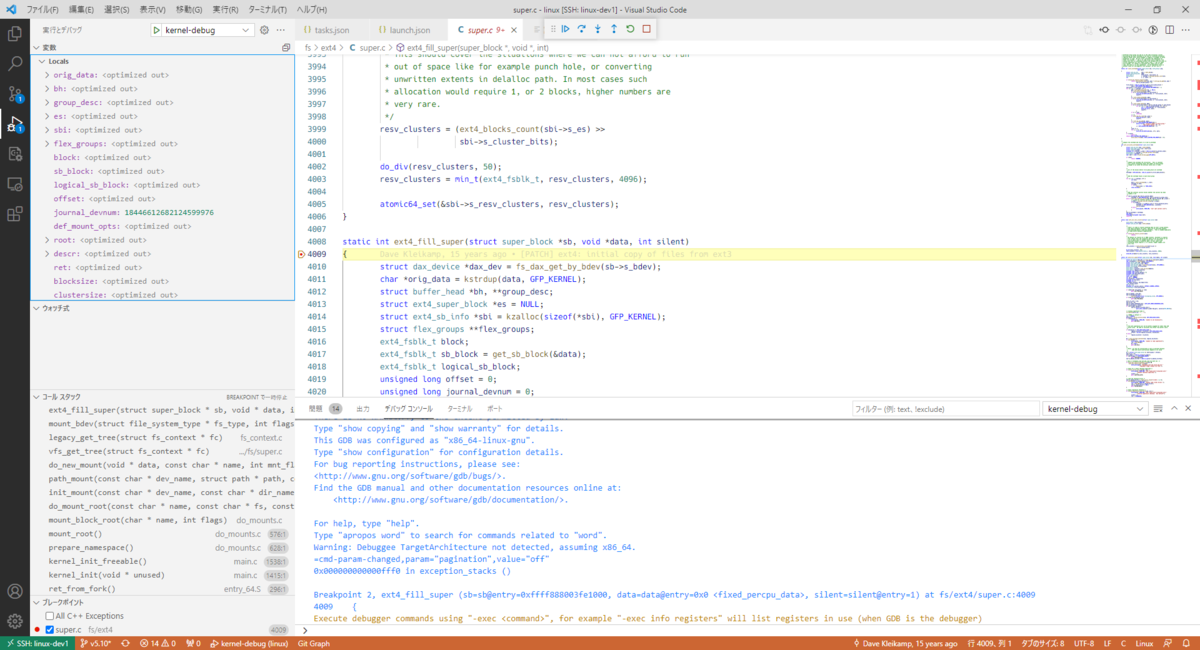Open the Output (出力) panel tab

[x=363, y=409]
